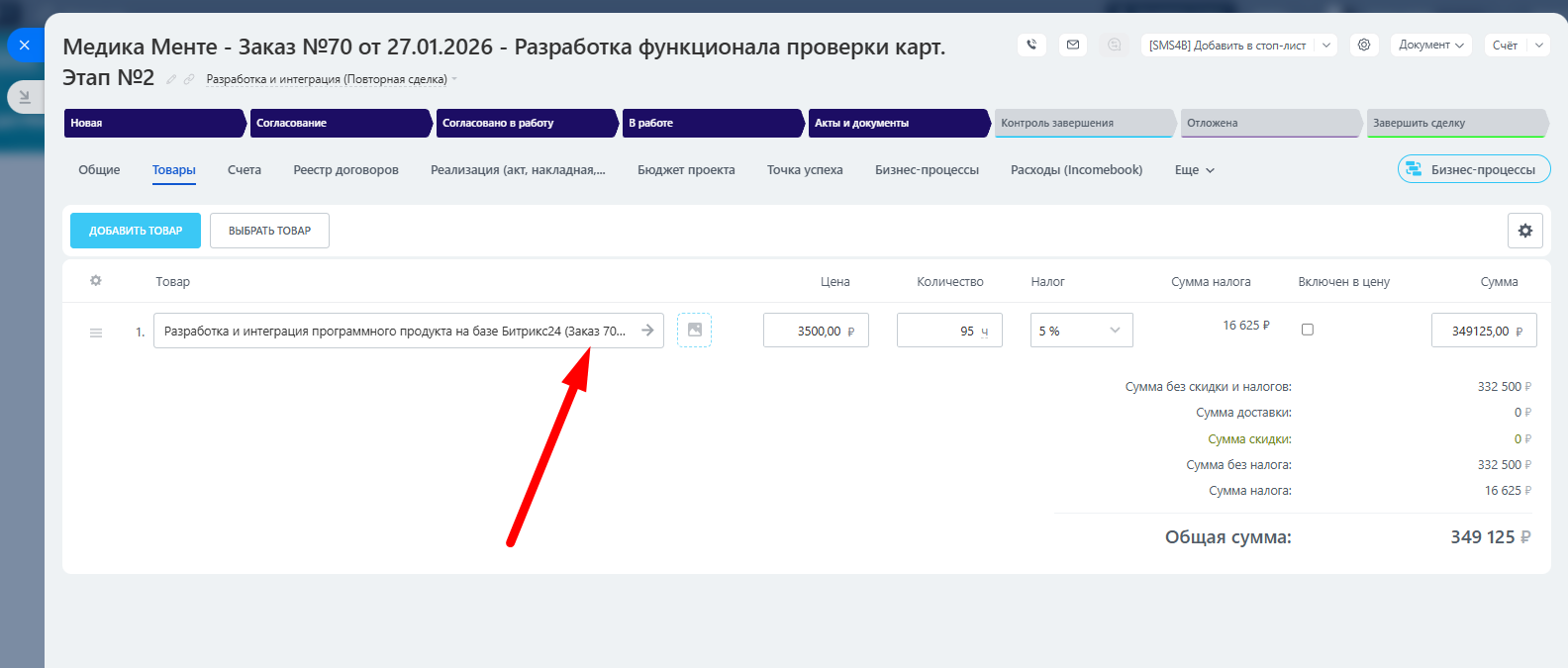Click the "Выбрать товар" button
Viewport: 1568px width, 668px height.
[269, 231]
